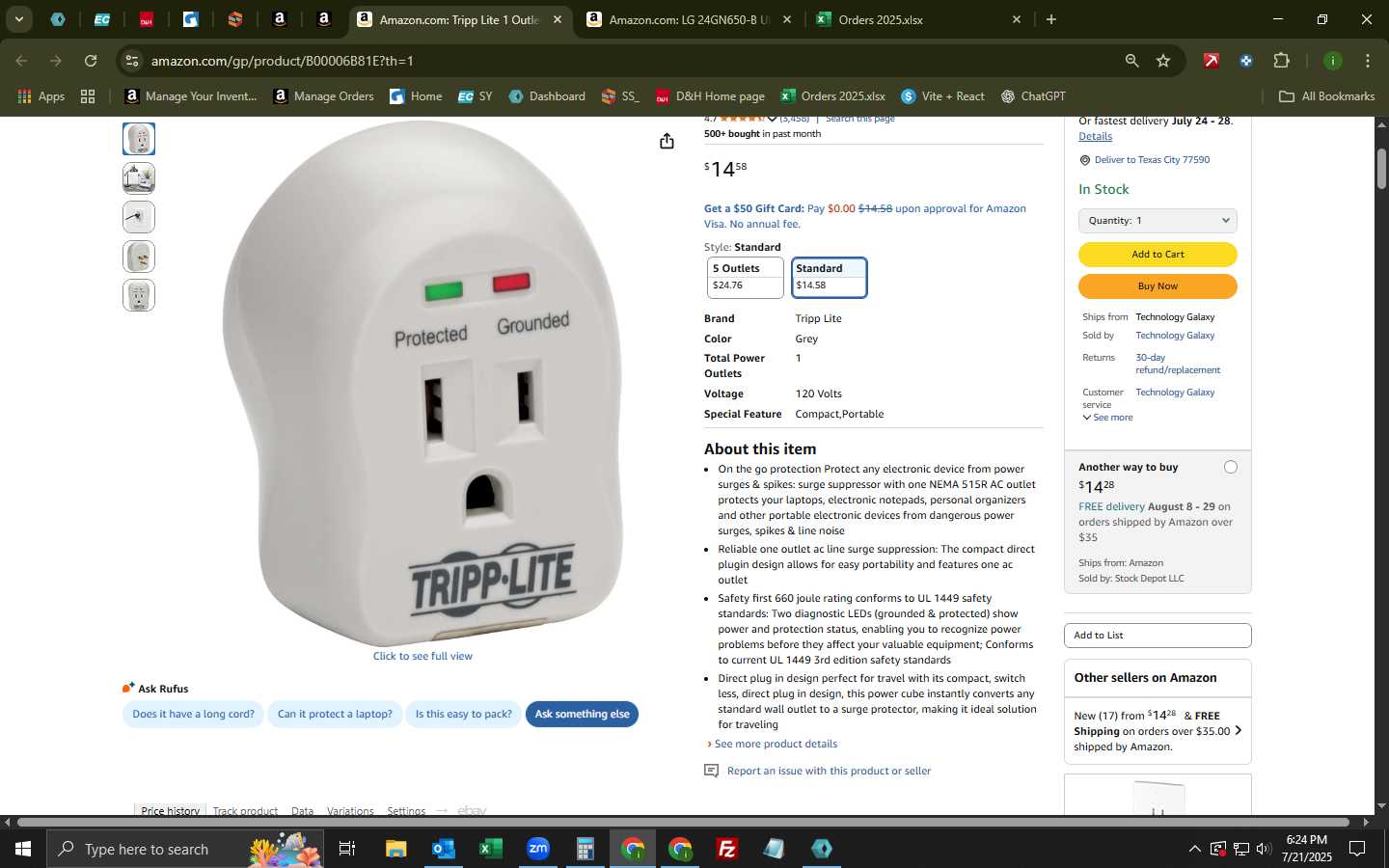Click the zoom magnifier icon in address bar
The width and height of the screenshot is (1389, 868).
[x=1131, y=61]
